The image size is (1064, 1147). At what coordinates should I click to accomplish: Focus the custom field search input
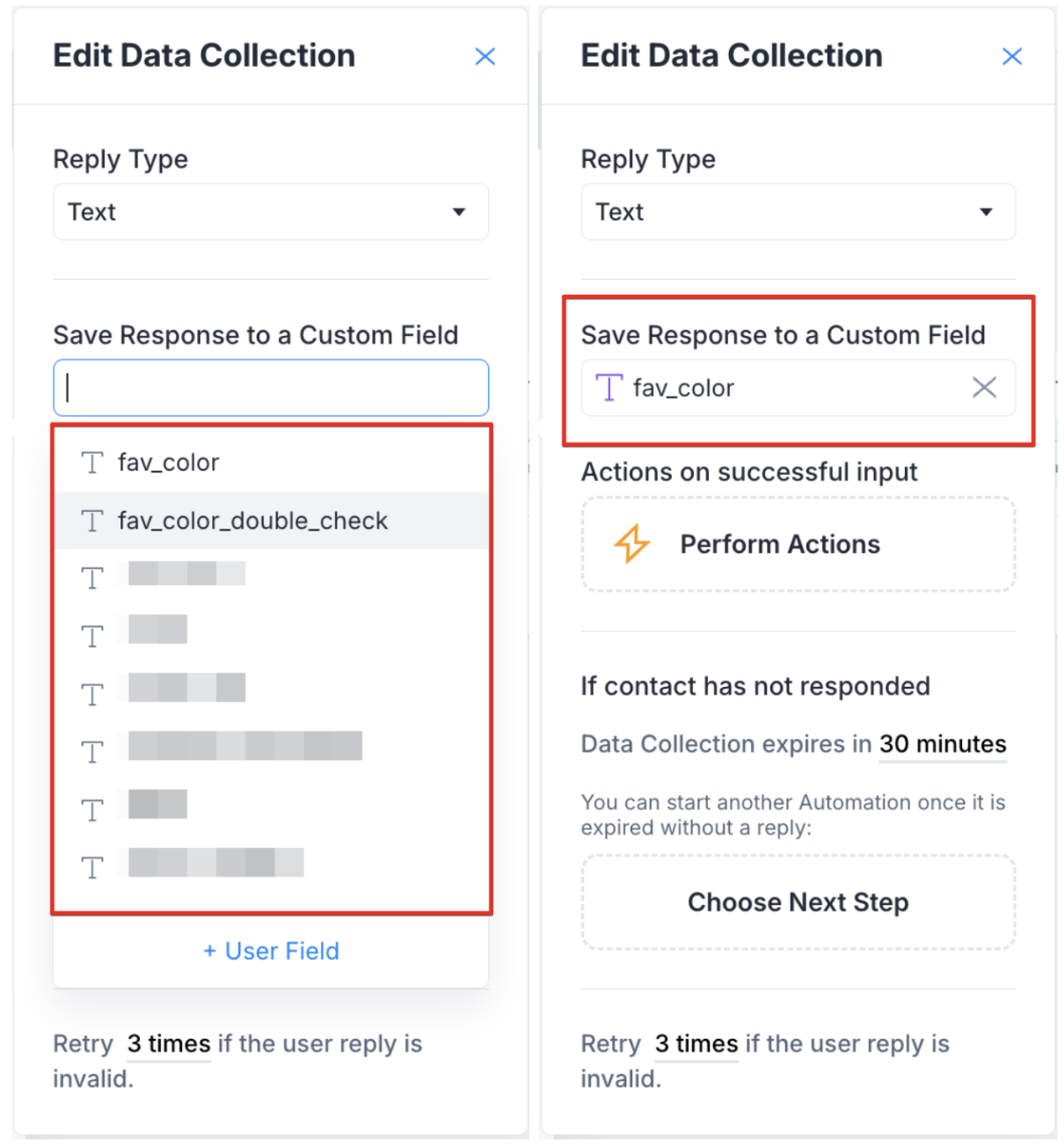[271, 388]
